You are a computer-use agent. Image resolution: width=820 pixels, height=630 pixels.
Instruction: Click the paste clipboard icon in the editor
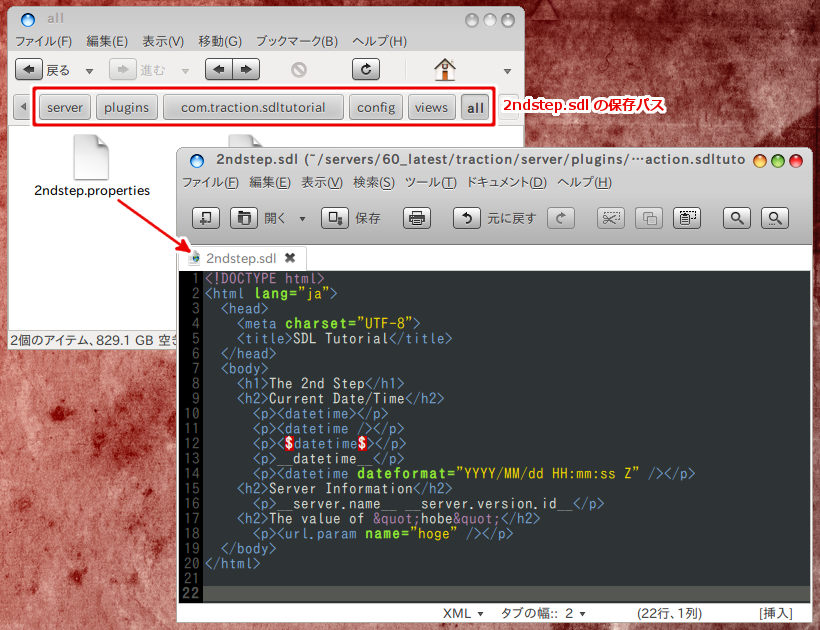click(686, 218)
